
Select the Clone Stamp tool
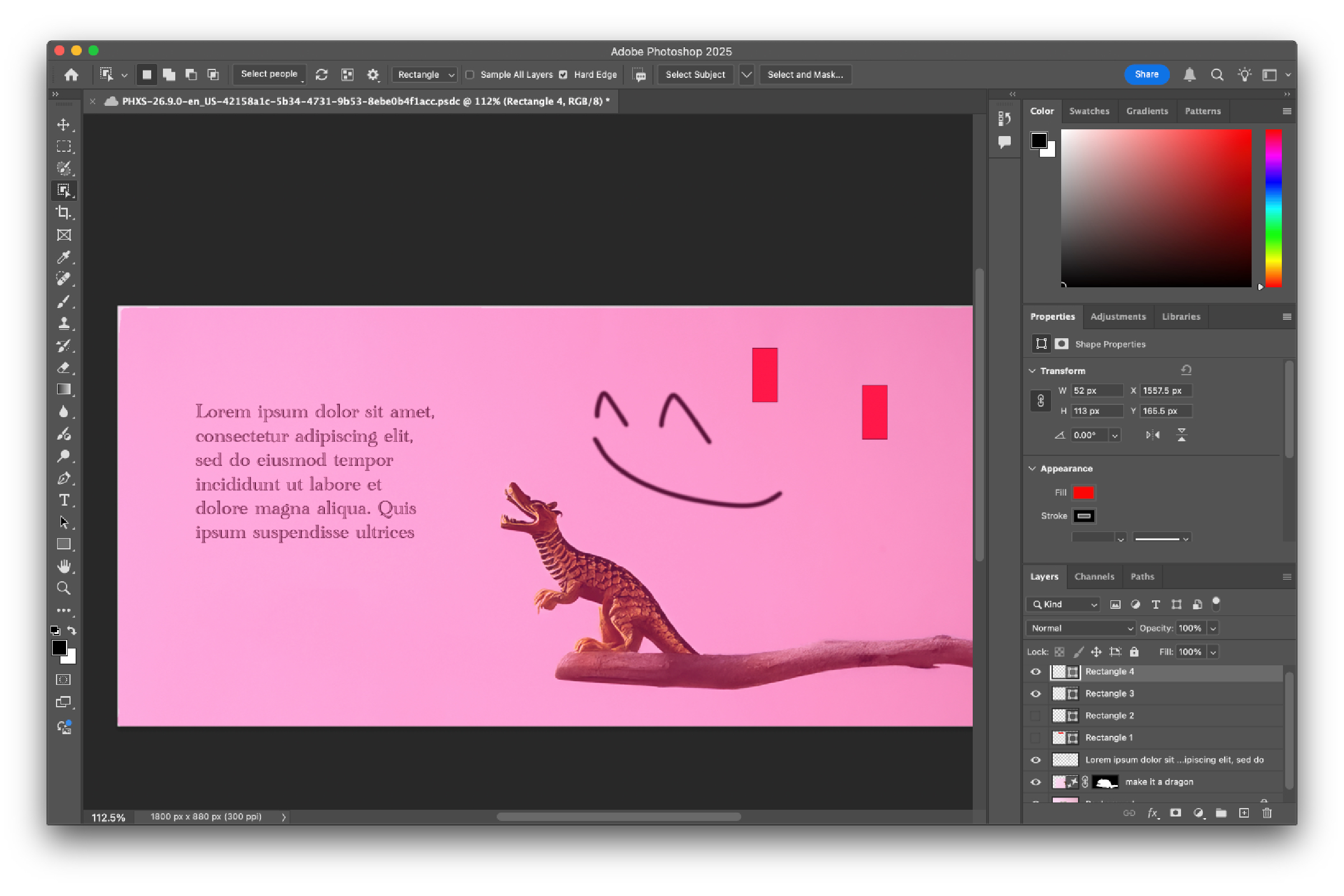pos(64,324)
